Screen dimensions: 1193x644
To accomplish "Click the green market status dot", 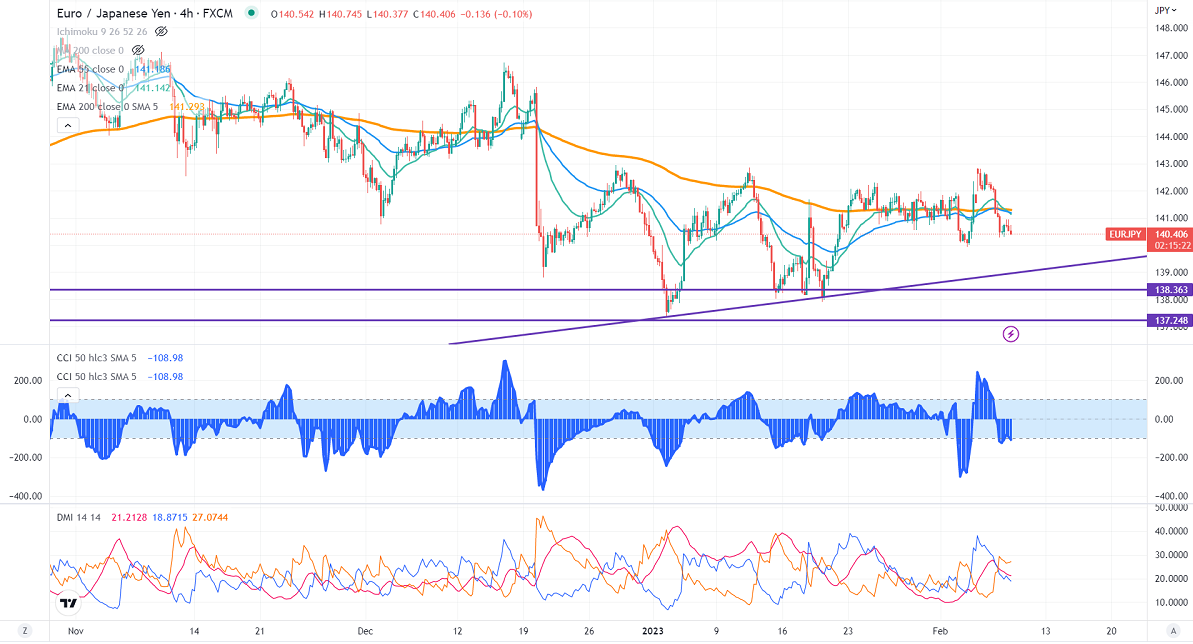I will click(247, 14).
